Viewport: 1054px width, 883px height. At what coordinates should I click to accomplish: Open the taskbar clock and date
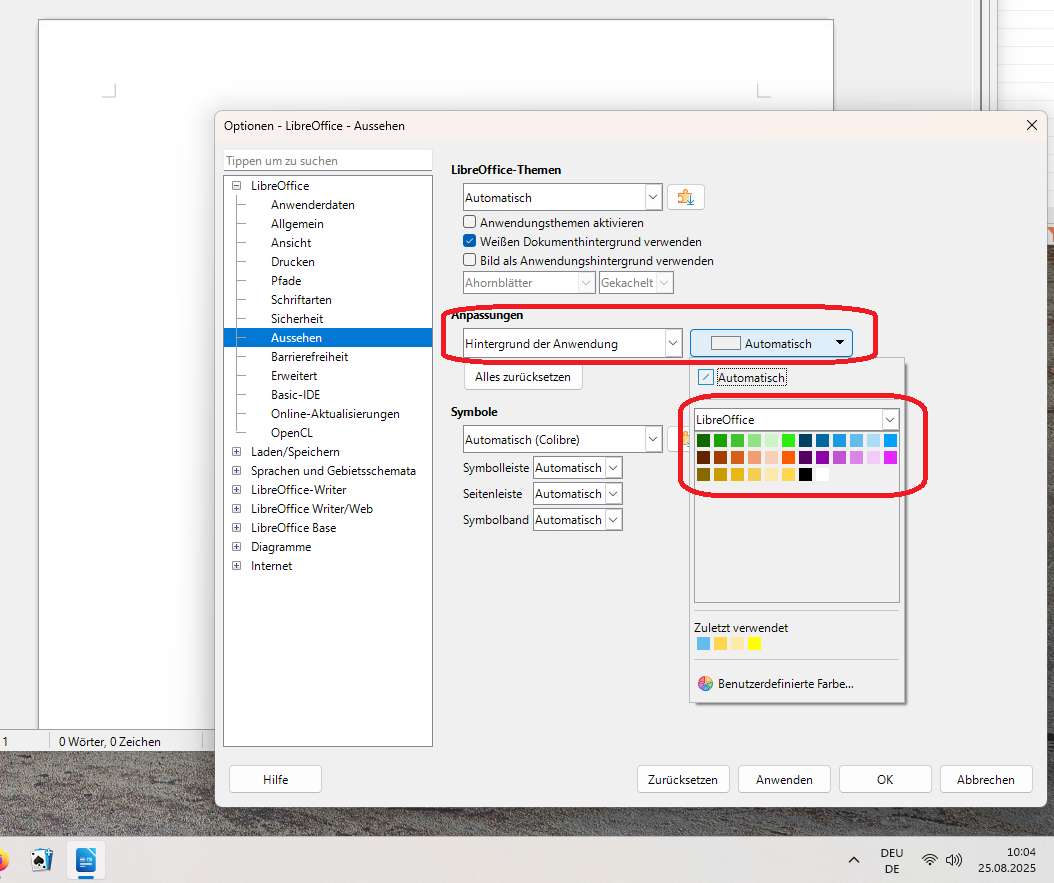(x=1007, y=859)
